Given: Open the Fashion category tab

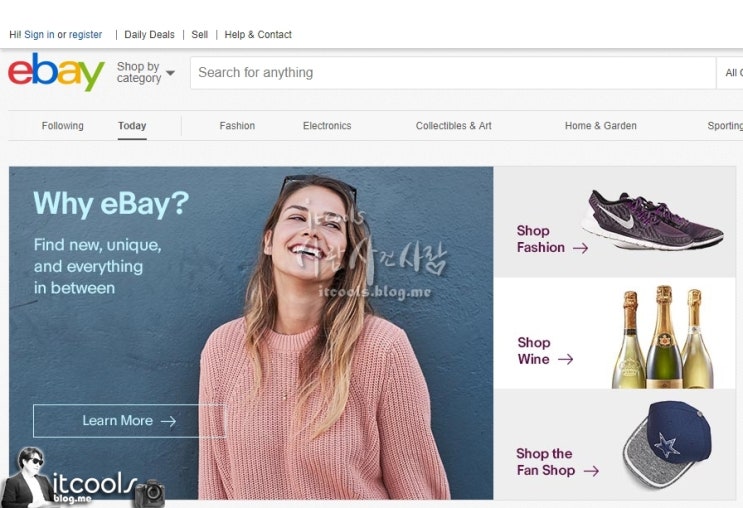Looking at the screenshot, I should click(237, 126).
